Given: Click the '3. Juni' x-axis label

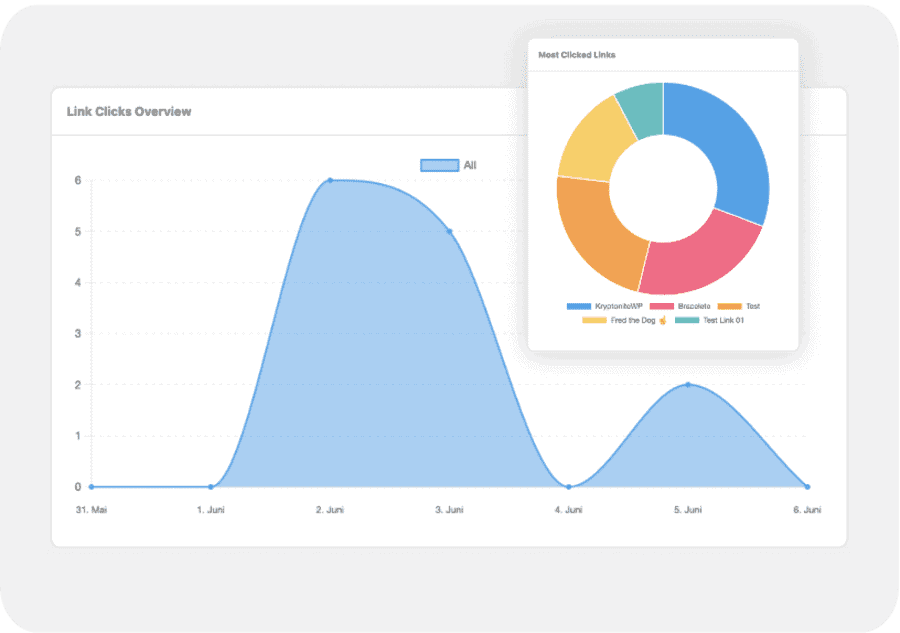Looking at the screenshot, I should [x=449, y=510].
